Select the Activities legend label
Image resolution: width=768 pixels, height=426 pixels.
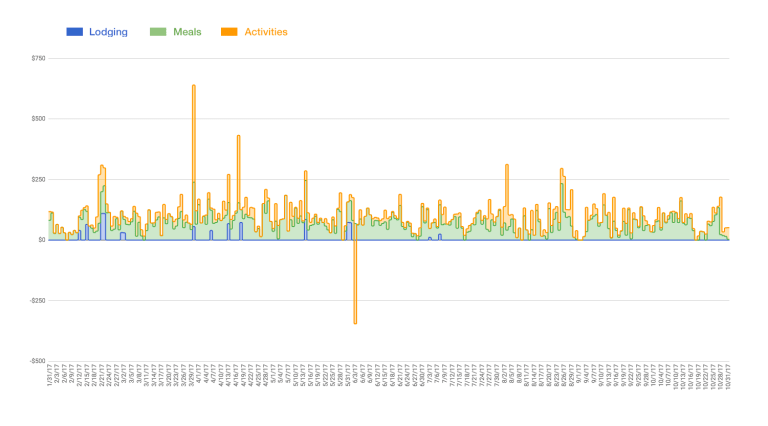click(265, 32)
